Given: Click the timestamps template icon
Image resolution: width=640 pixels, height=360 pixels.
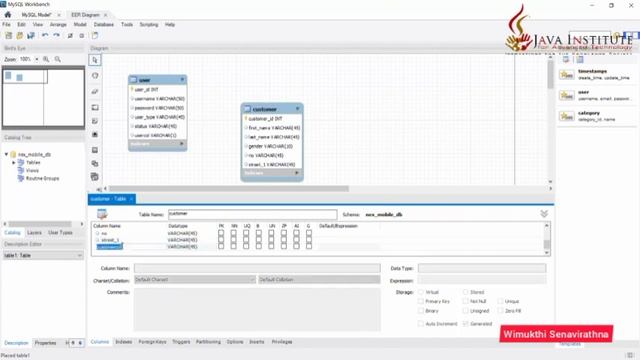Looking at the screenshot, I should point(567,75).
